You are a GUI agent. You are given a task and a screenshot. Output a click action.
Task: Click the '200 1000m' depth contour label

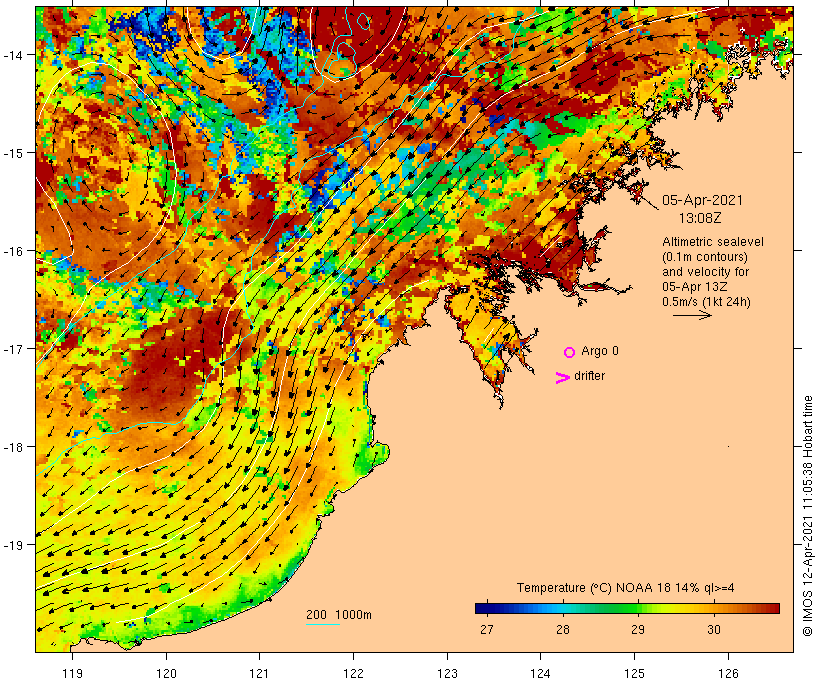[x=339, y=615]
